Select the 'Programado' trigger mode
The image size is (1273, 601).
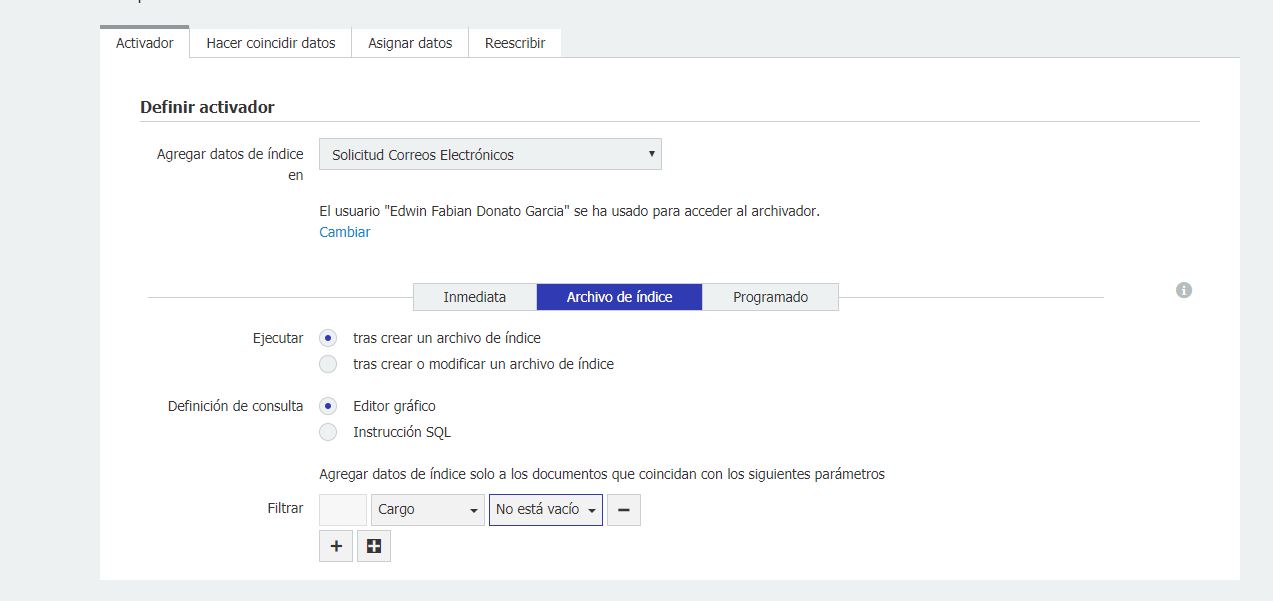(770, 297)
